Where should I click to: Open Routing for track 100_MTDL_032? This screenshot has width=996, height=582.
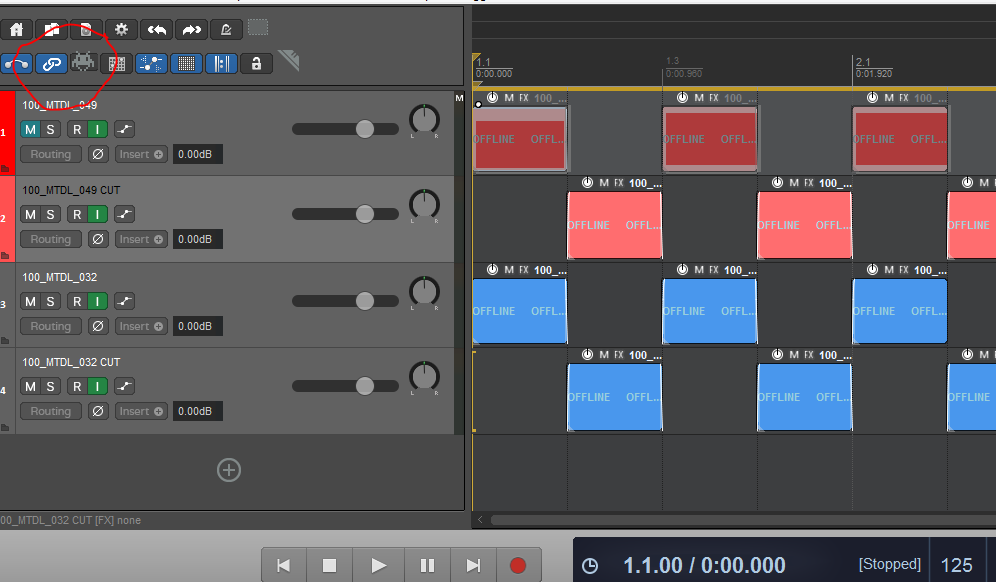[x=51, y=327]
